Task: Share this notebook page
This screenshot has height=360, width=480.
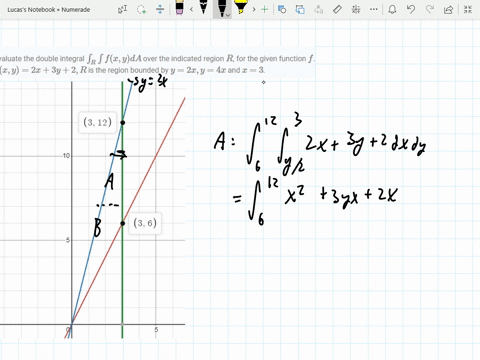Action: tap(448, 9)
